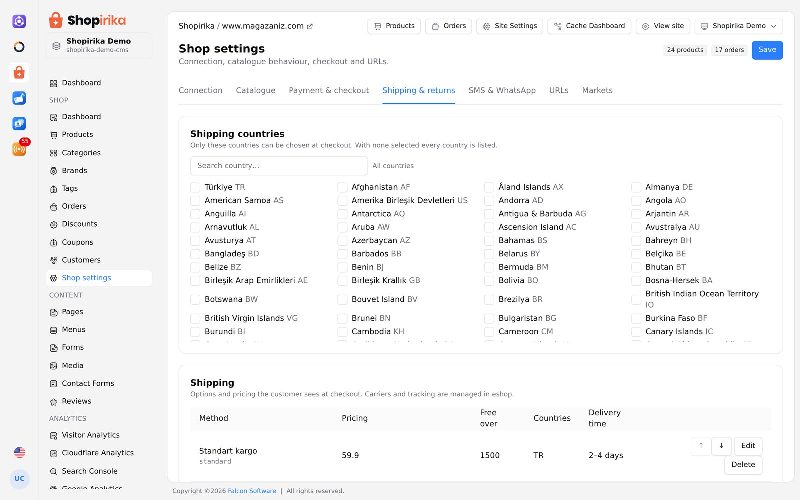Viewport: 800px width, 500px height.
Task: Switch to the Connection tab
Action: click(x=201, y=90)
